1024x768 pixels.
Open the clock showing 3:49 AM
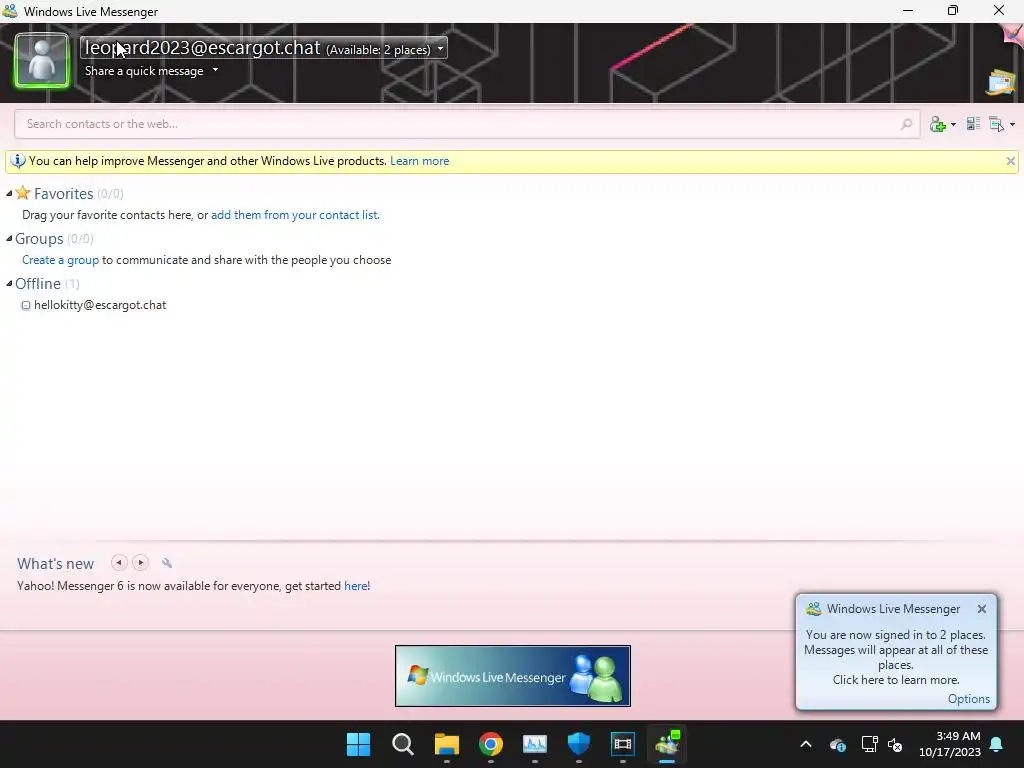(x=950, y=744)
